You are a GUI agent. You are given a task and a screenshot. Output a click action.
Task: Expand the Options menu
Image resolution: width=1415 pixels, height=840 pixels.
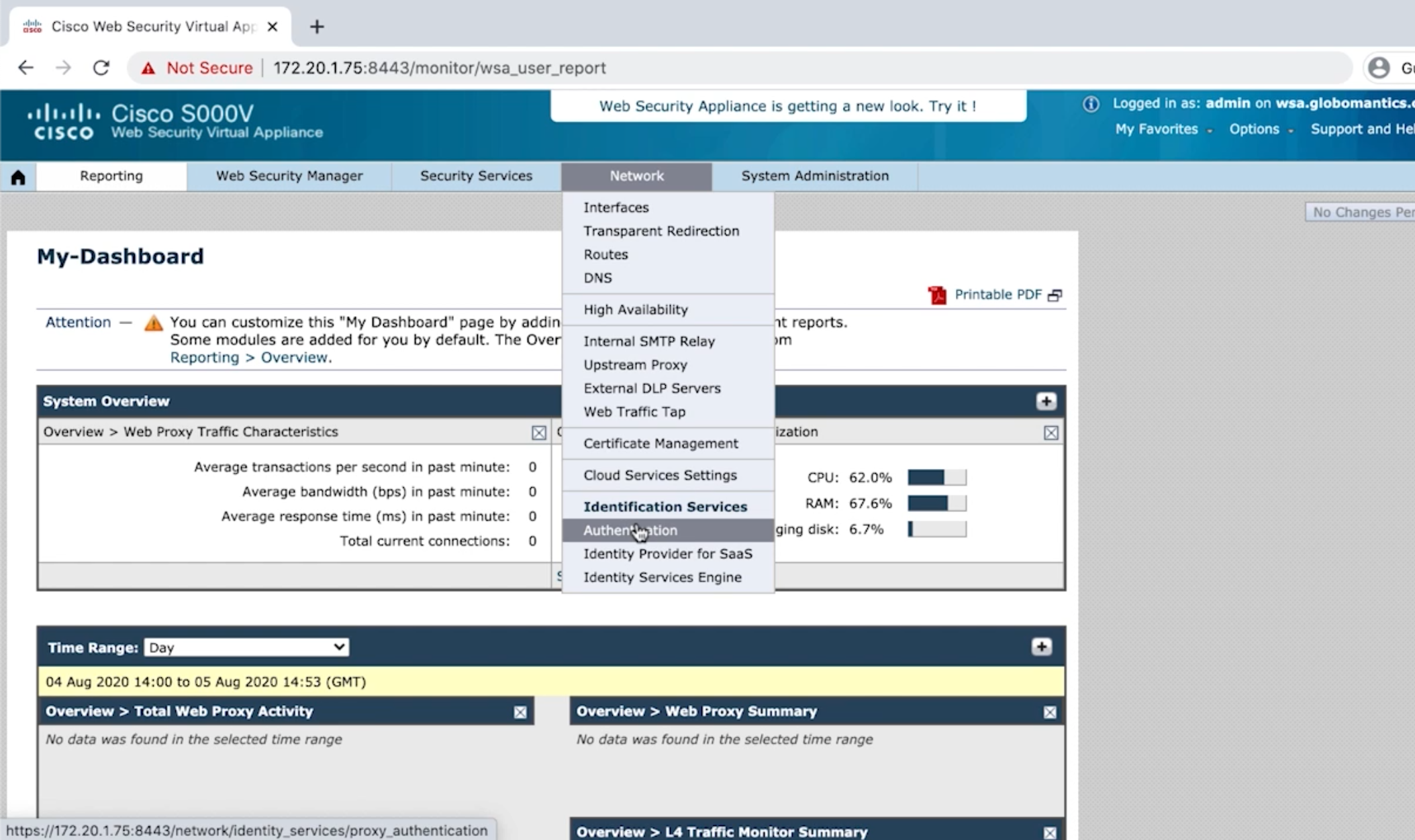point(1261,129)
